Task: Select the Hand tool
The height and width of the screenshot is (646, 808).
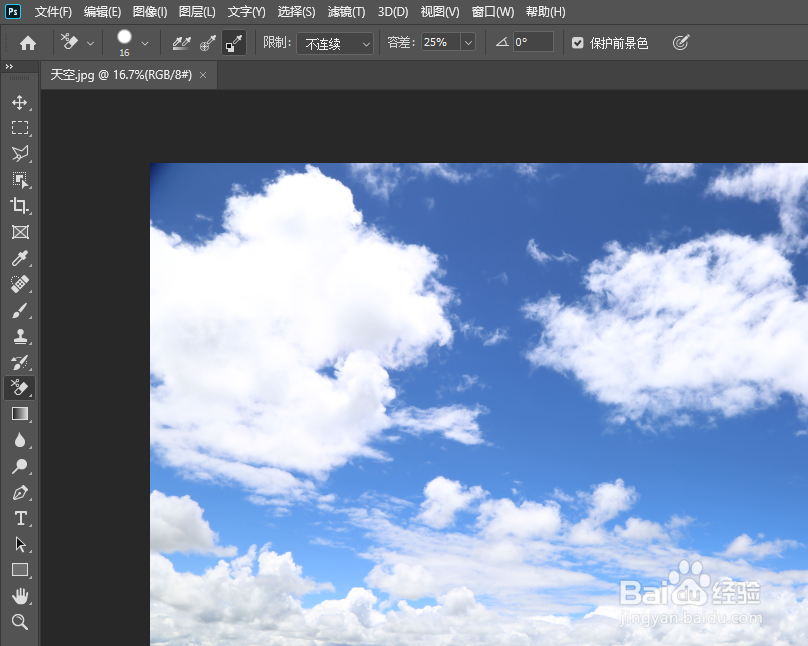Action: (x=20, y=596)
